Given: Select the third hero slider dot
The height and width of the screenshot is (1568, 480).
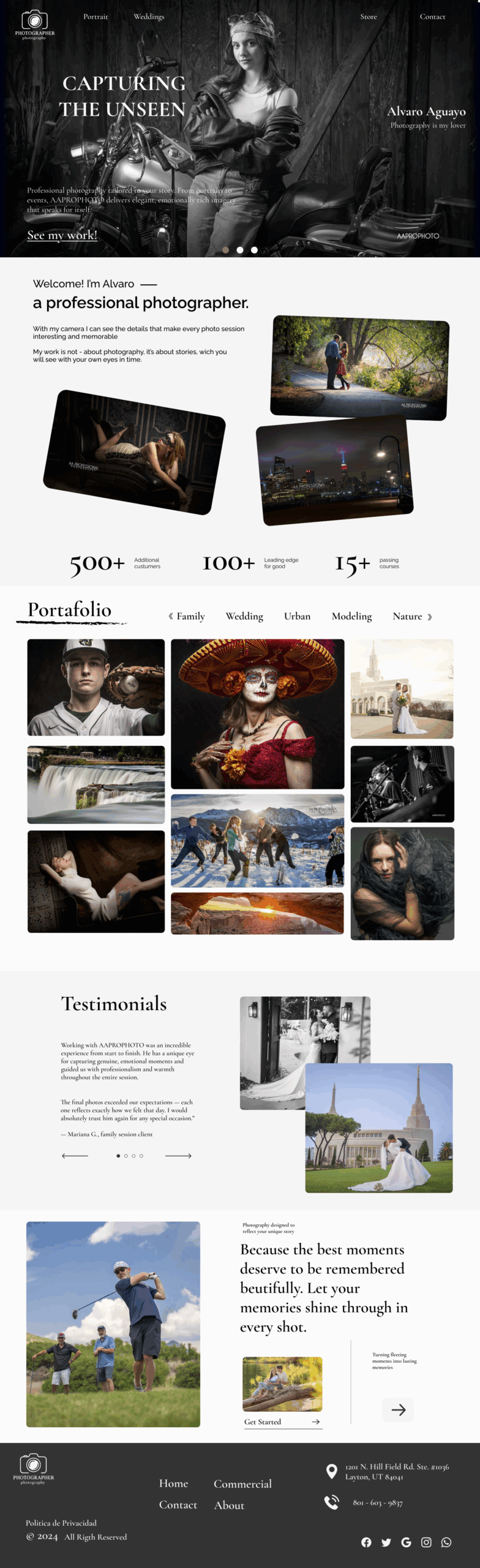Looking at the screenshot, I should tap(254, 250).
